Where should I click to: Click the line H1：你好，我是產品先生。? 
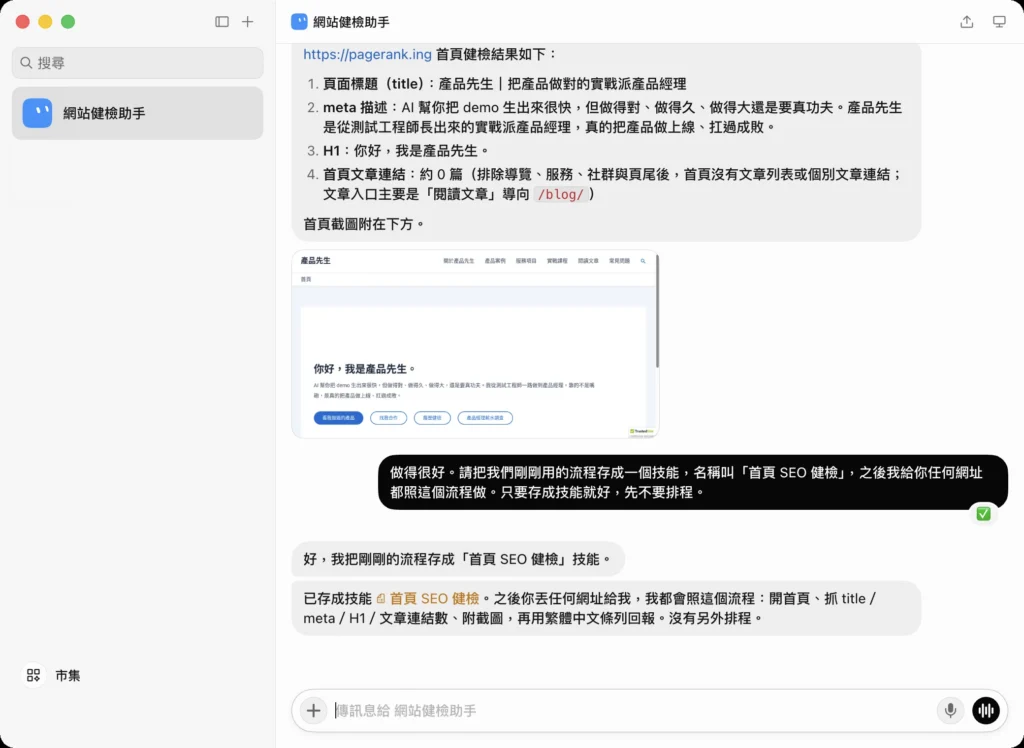tap(406, 151)
